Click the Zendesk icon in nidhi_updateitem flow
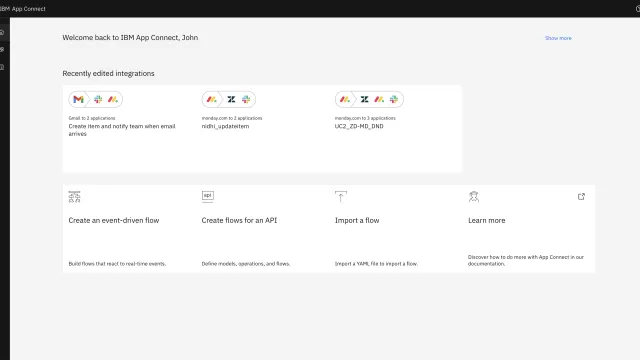This screenshot has width=640, height=360. click(x=231, y=99)
